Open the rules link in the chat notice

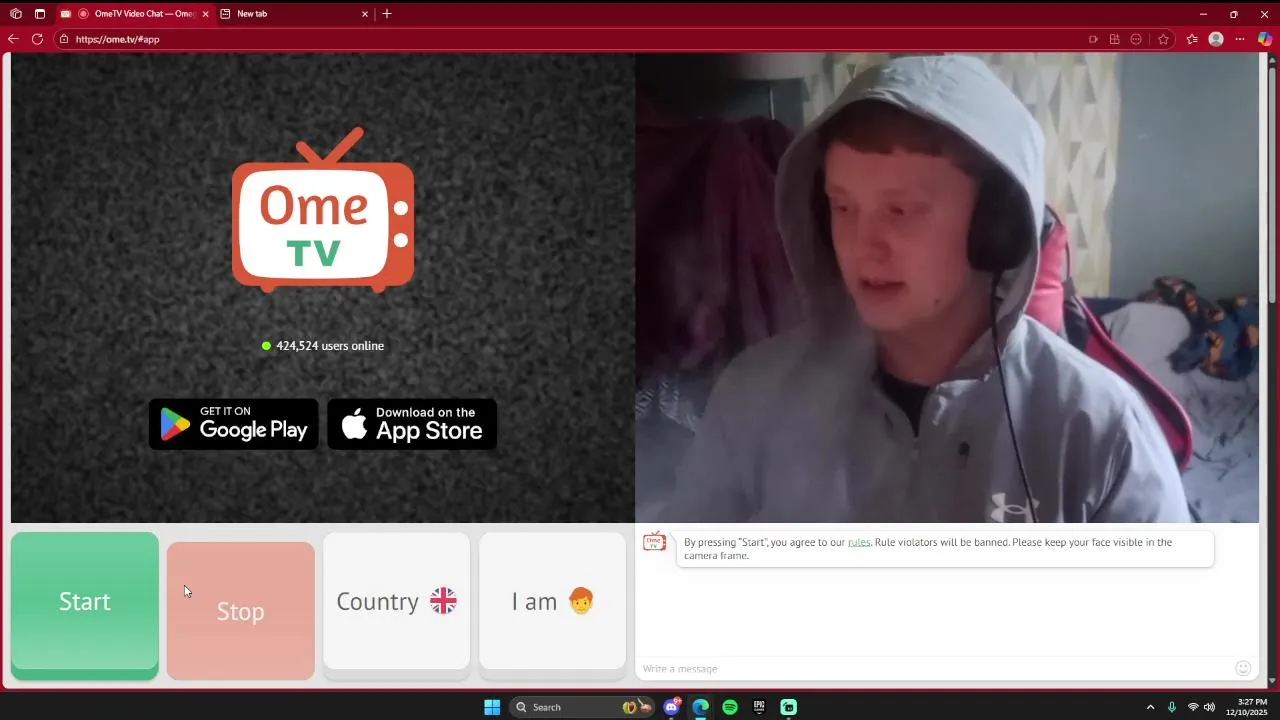[x=859, y=542]
